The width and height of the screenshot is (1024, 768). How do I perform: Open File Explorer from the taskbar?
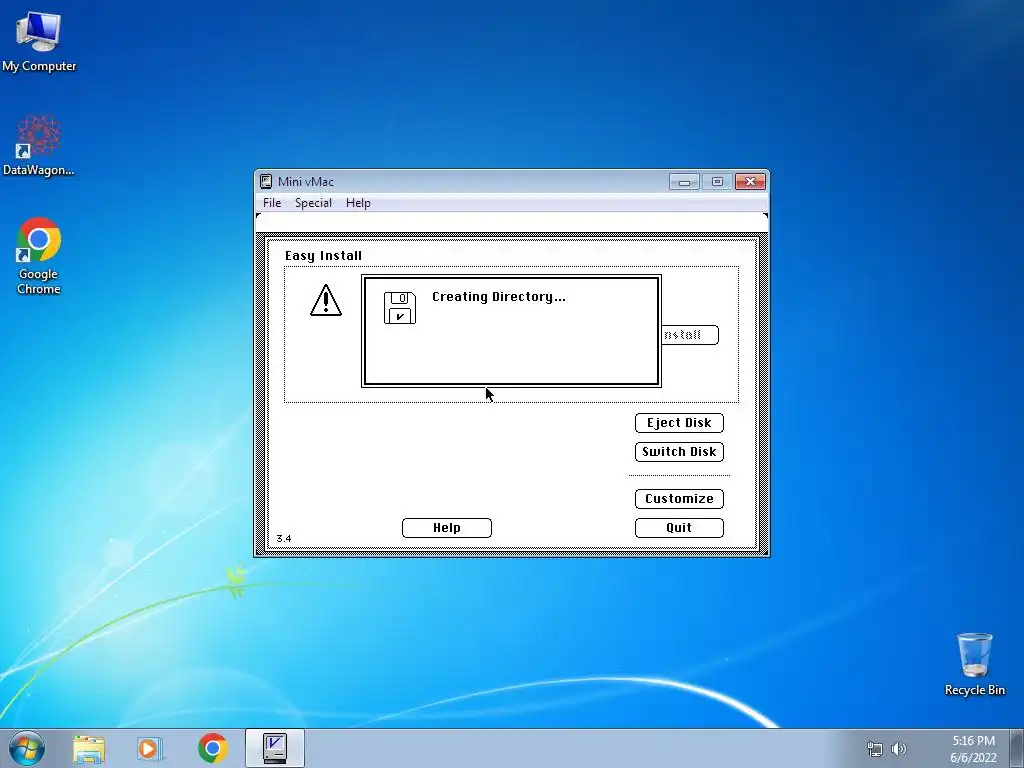[x=89, y=749]
